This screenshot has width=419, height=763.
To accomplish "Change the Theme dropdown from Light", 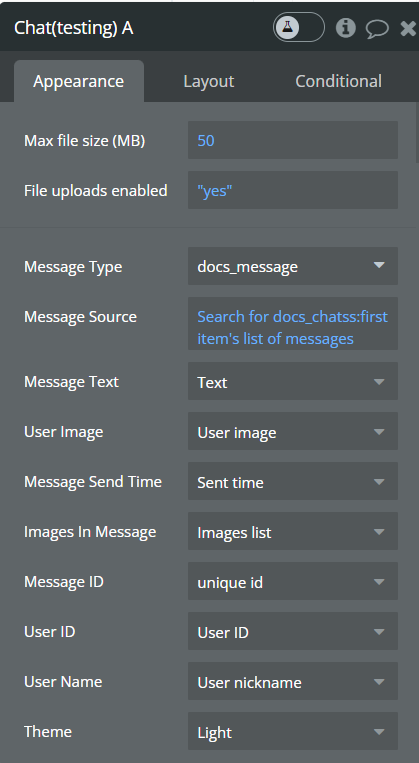I will 293,732.
